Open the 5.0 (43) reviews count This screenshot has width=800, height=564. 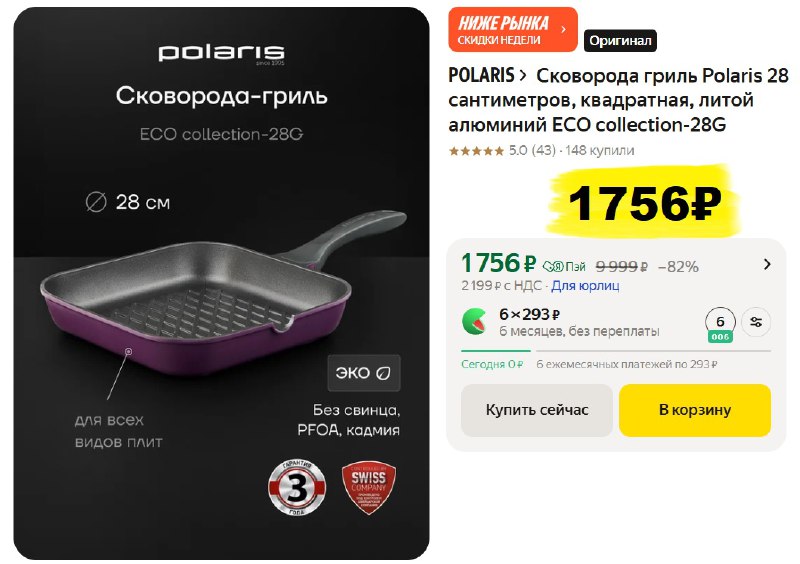coord(532,151)
